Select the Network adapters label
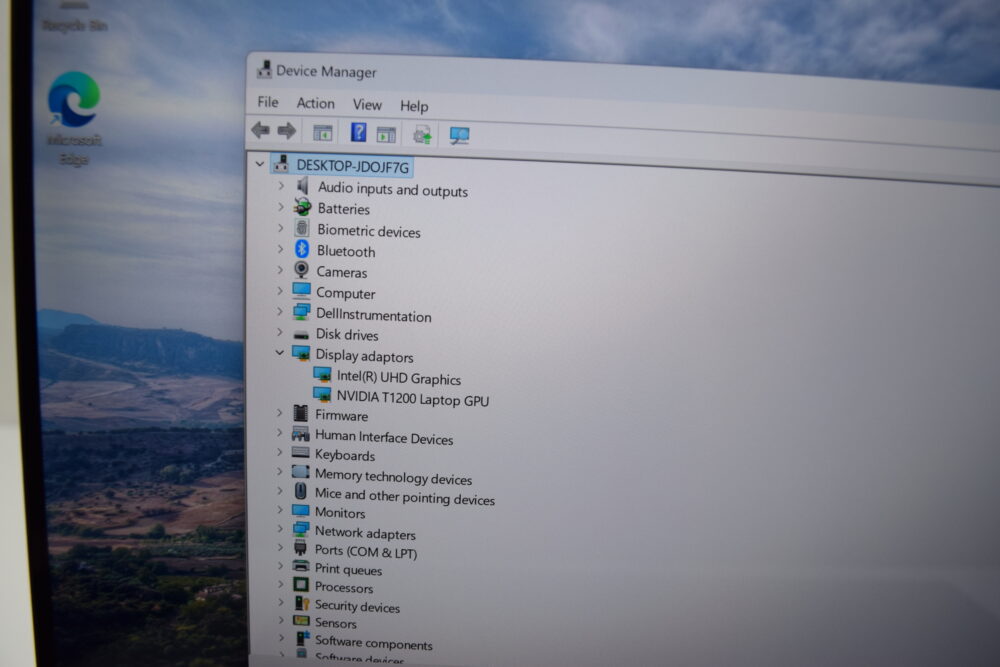This screenshot has width=1000, height=667. tap(365, 532)
